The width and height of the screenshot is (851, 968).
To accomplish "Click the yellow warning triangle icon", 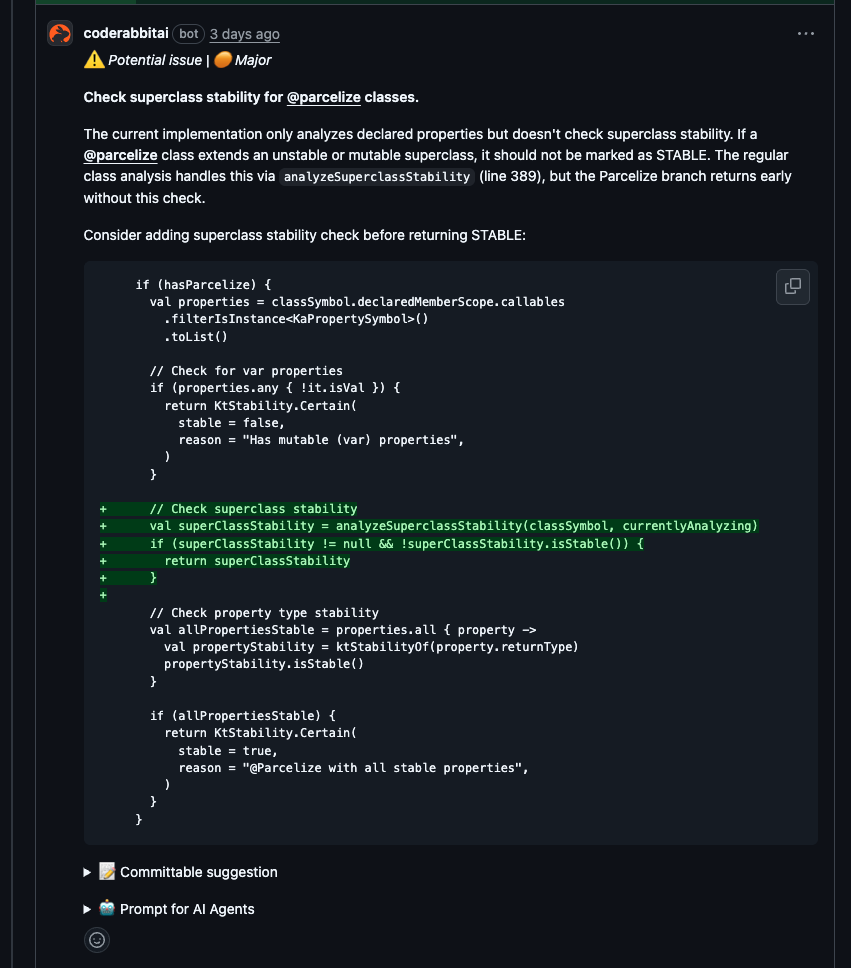I will pos(94,60).
